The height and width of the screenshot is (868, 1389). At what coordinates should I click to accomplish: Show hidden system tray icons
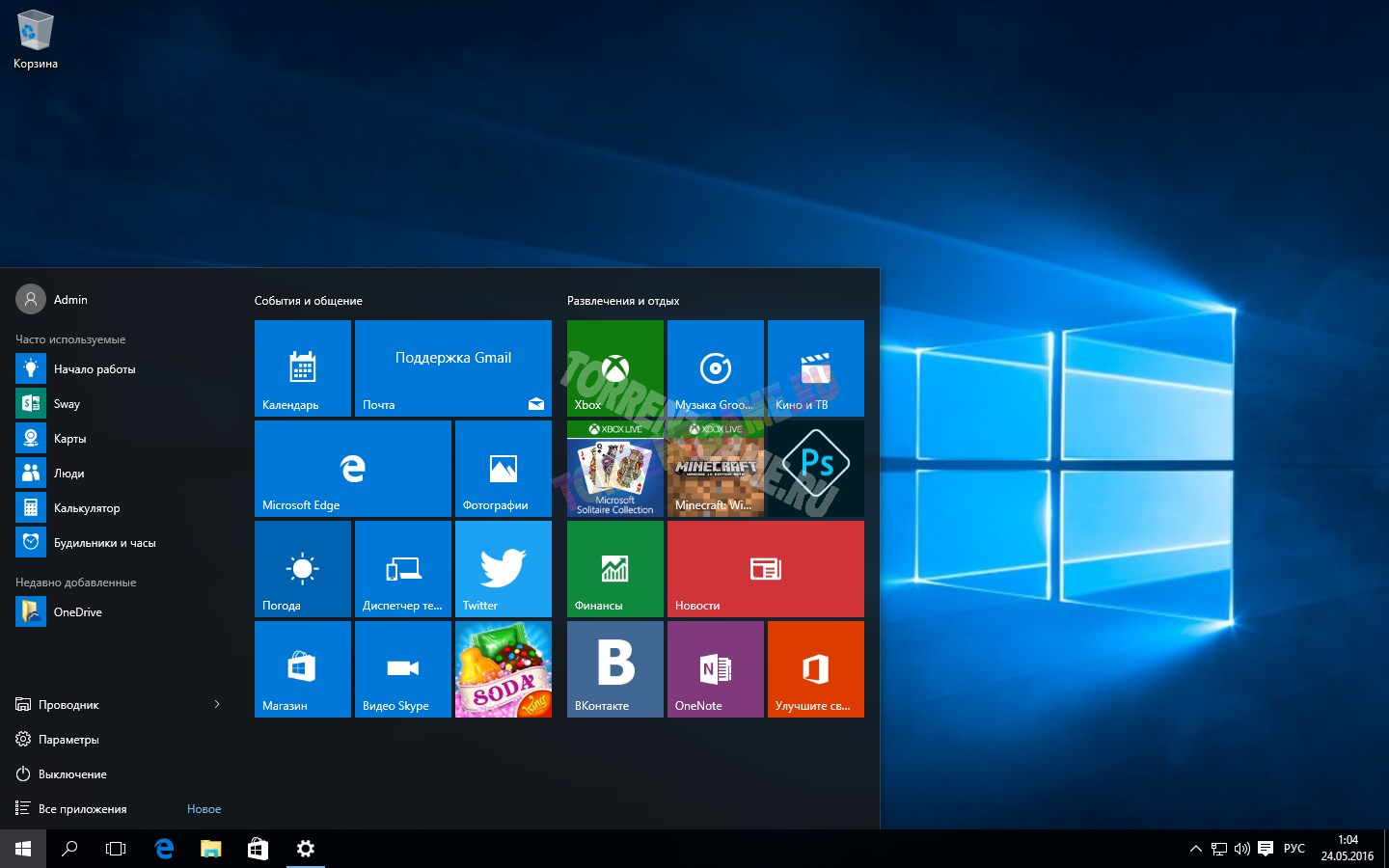tap(1195, 849)
